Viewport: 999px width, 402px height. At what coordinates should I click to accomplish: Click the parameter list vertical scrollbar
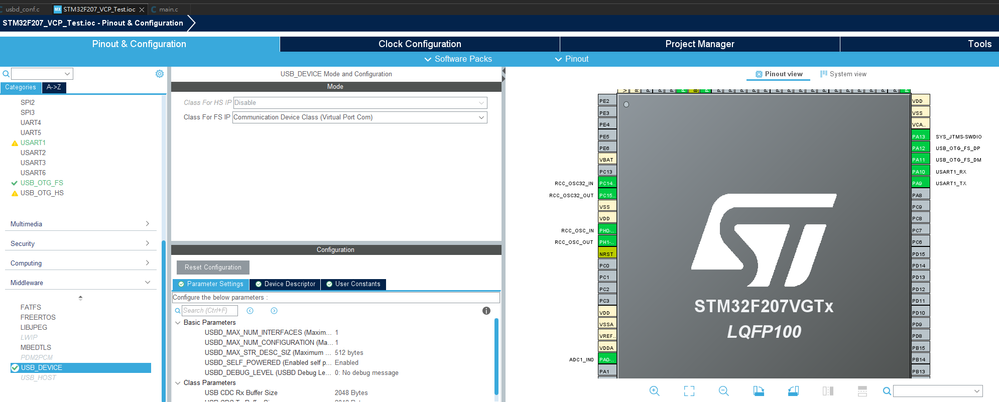pyautogui.click(x=496, y=357)
